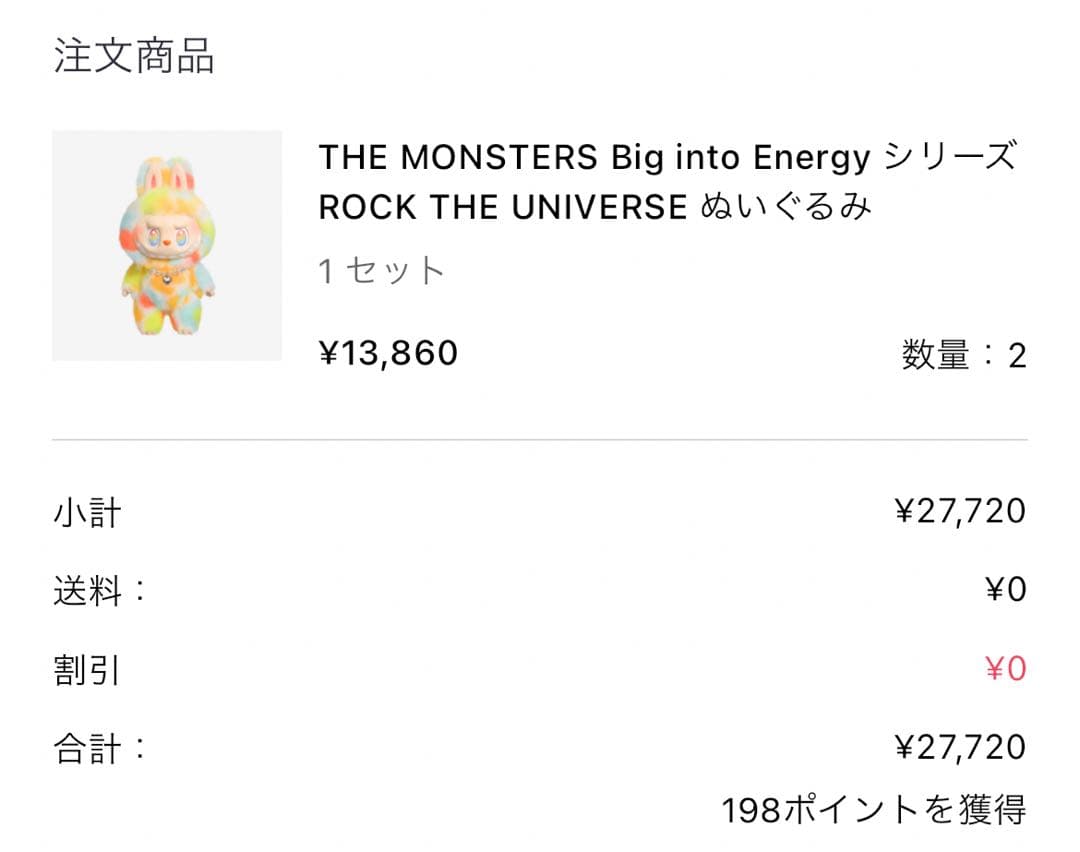Screen dimensions: 1080x852
Task: Click the 小計 amount ¥27,720
Action: tap(959, 512)
